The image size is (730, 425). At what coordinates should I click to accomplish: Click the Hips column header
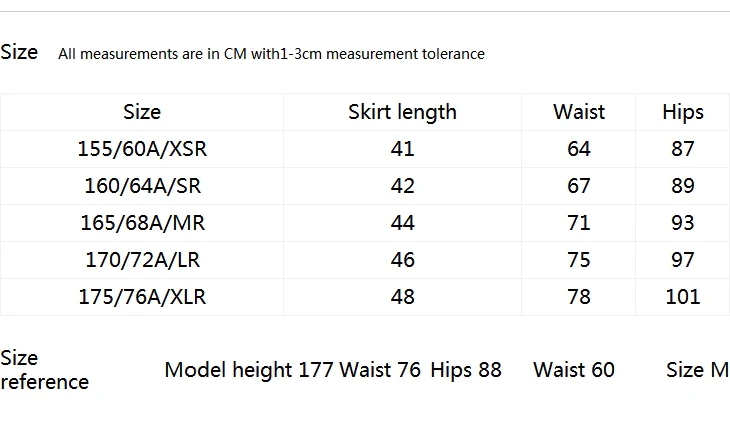point(683,112)
